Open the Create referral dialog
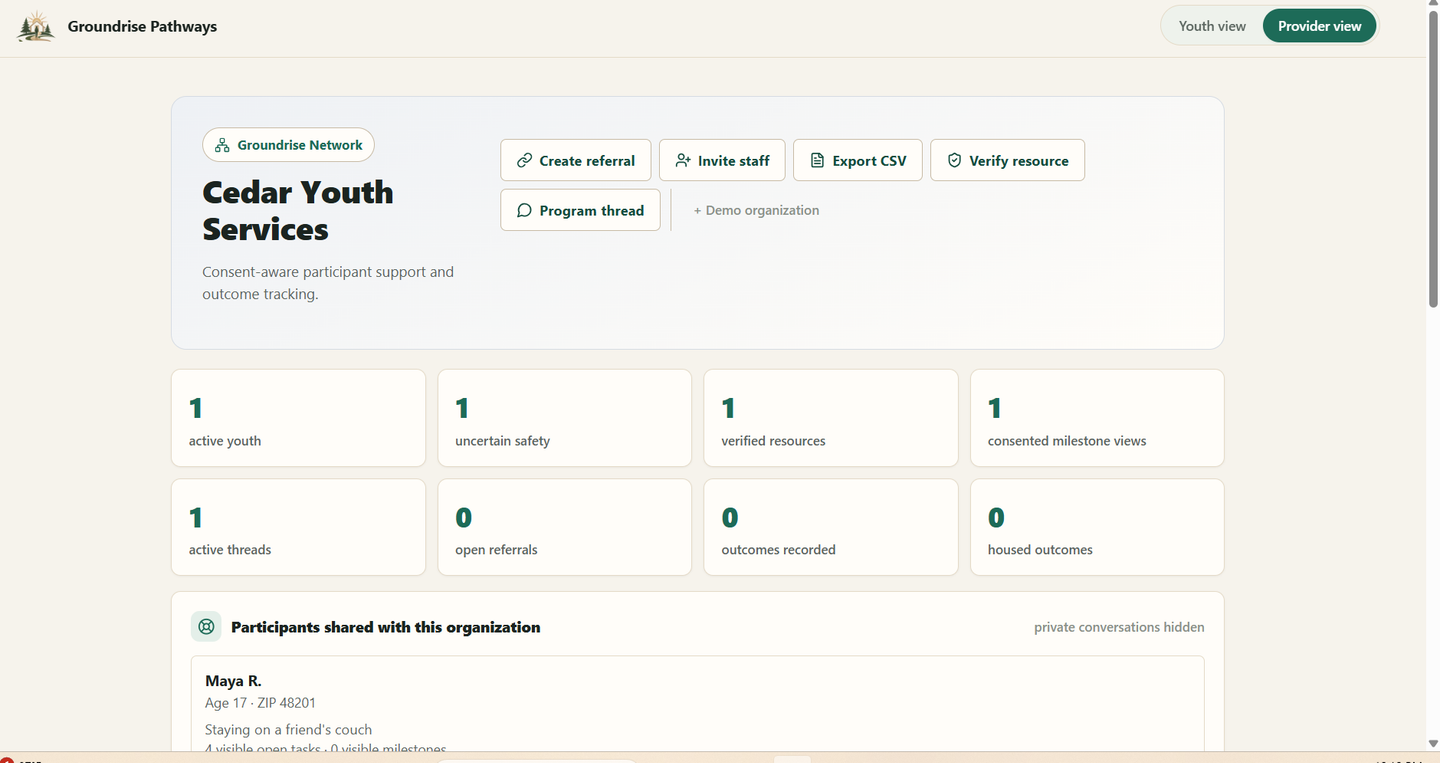This screenshot has height=763, width=1440. click(576, 160)
